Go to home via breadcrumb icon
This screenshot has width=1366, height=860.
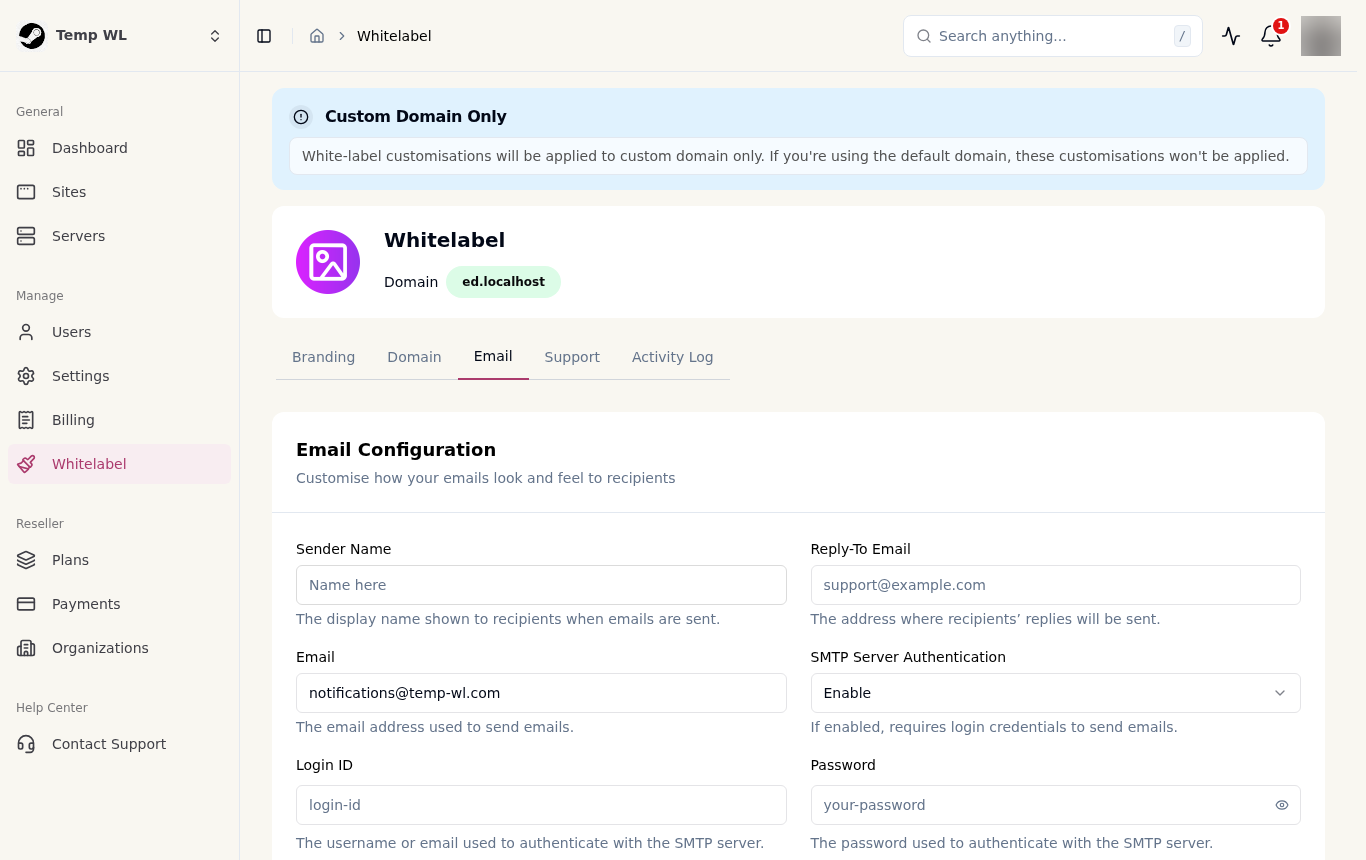pyautogui.click(x=317, y=36)
